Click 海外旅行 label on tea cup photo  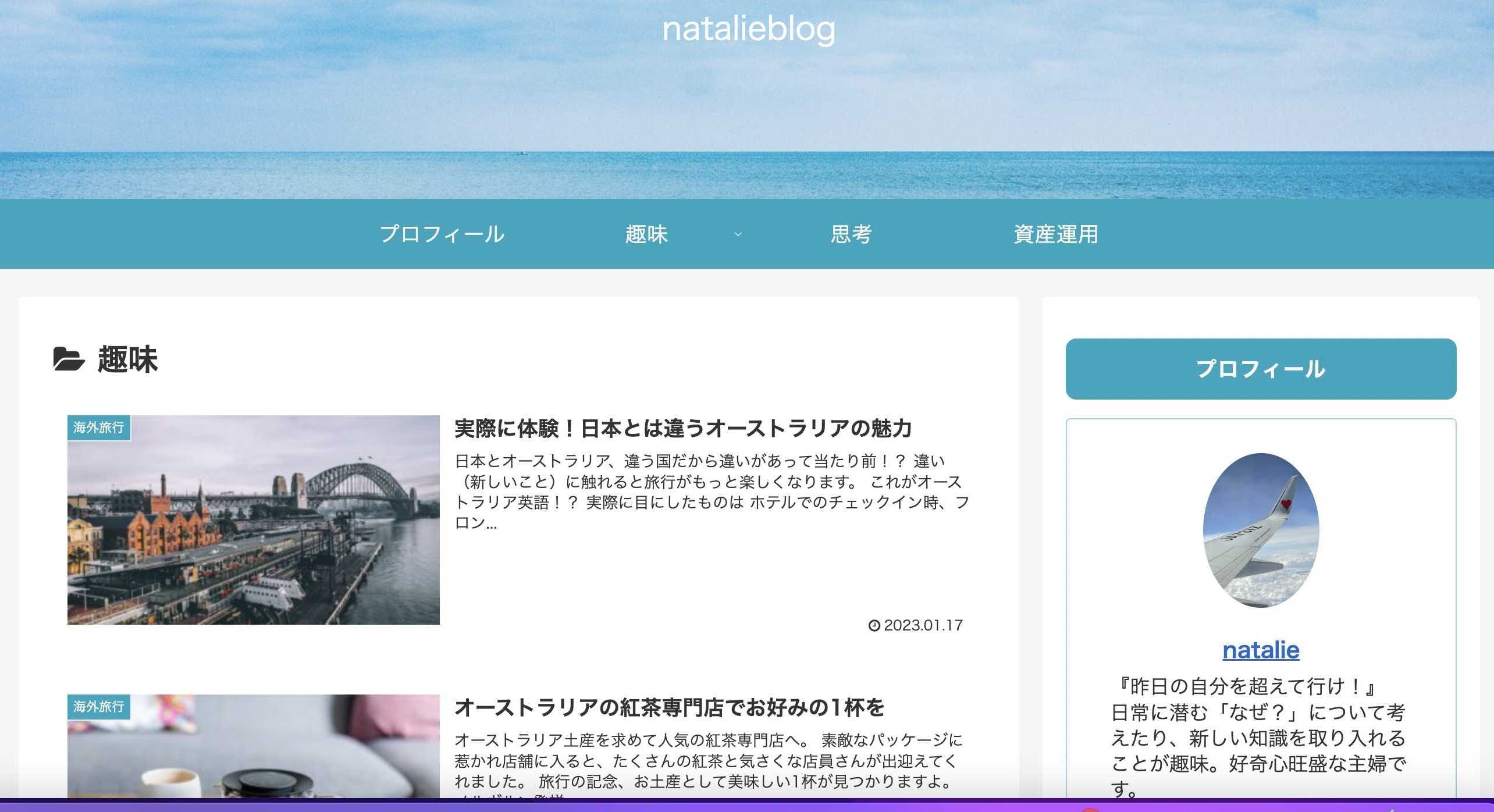pos(99,707)
